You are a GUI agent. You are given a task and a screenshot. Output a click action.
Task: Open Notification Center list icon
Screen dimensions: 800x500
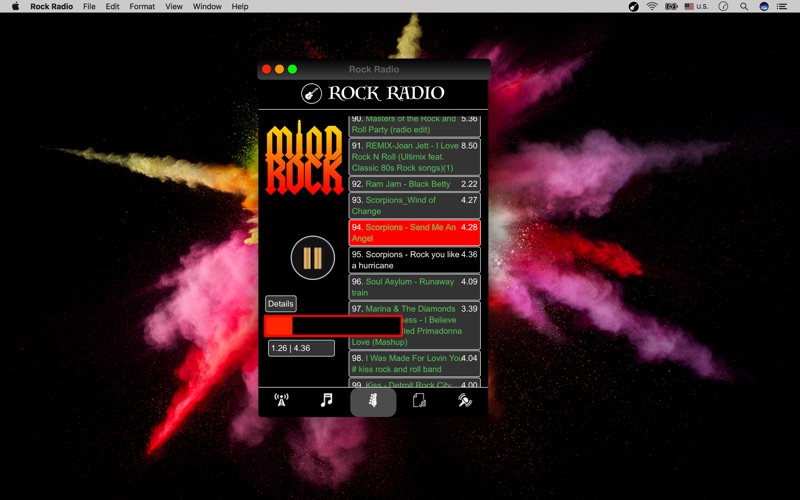tap(782, 7)
